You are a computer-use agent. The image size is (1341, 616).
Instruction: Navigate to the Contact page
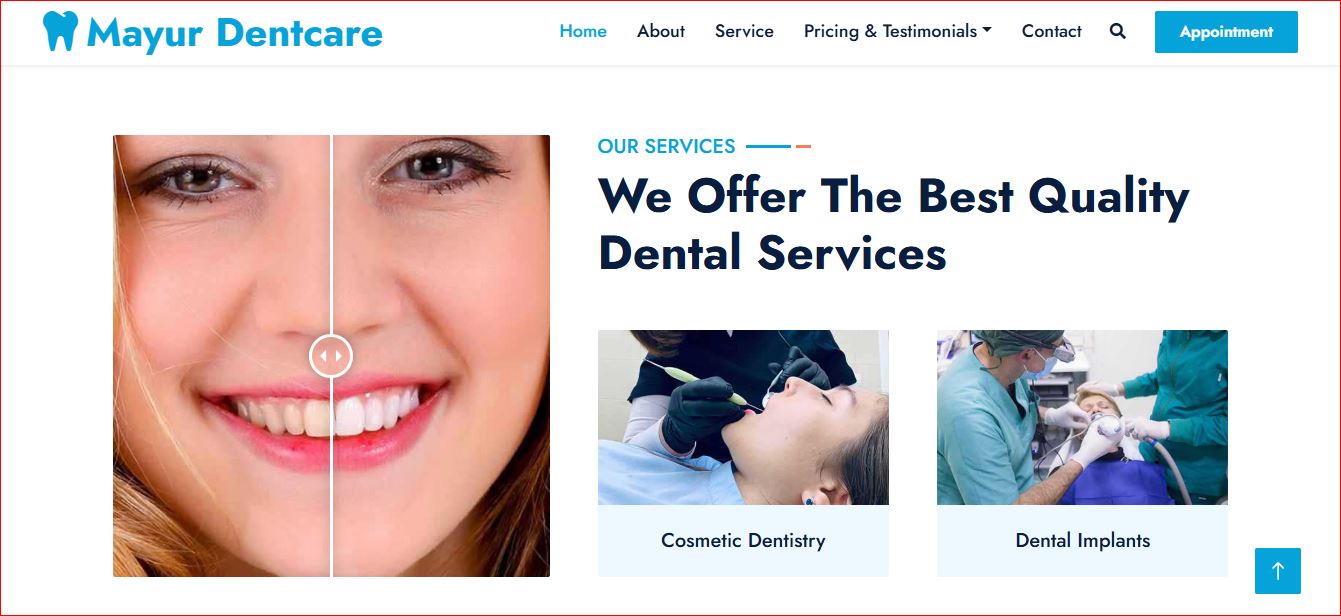1052,31
